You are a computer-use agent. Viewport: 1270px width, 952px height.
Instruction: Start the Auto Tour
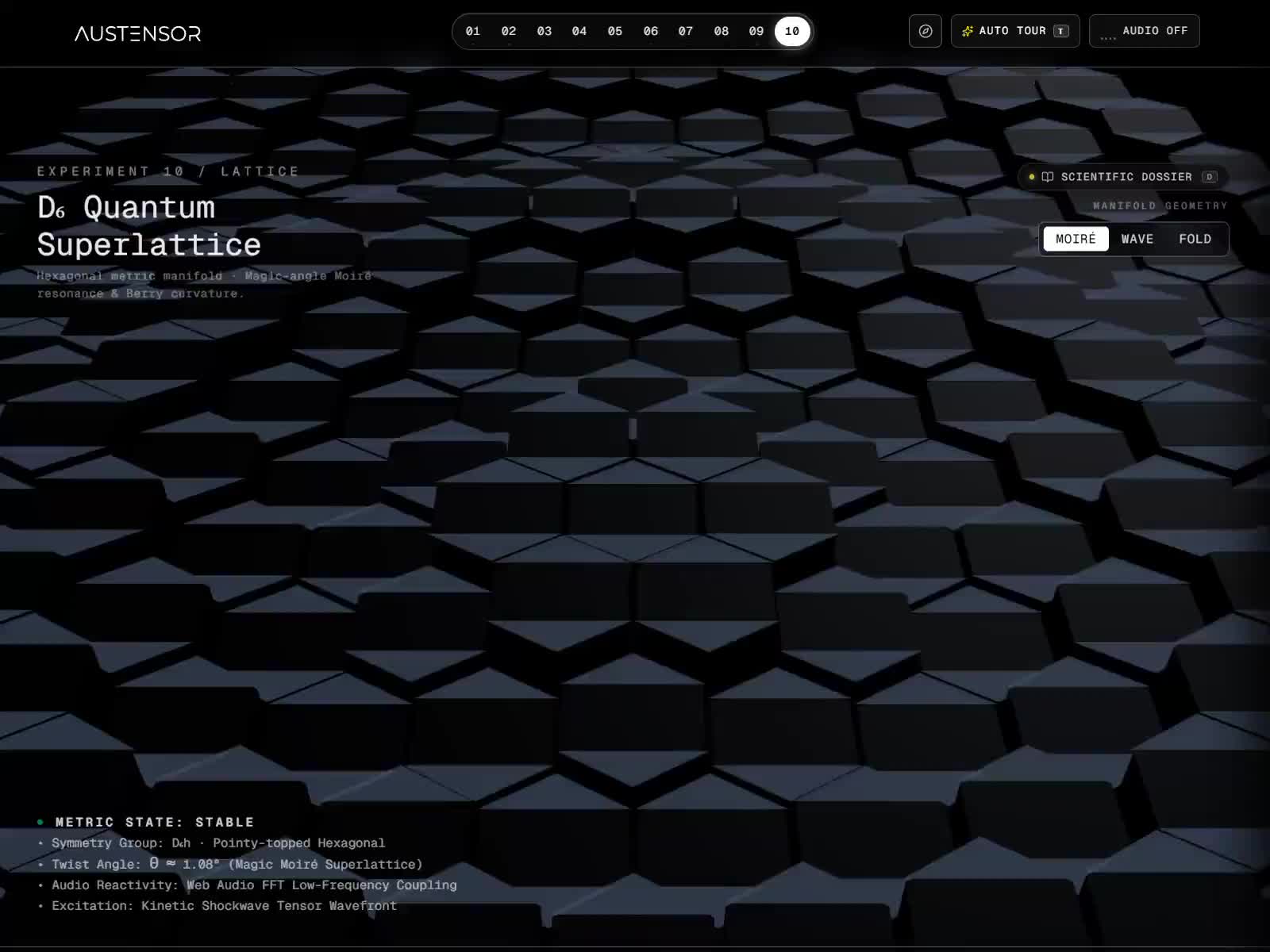[1015, 31]
